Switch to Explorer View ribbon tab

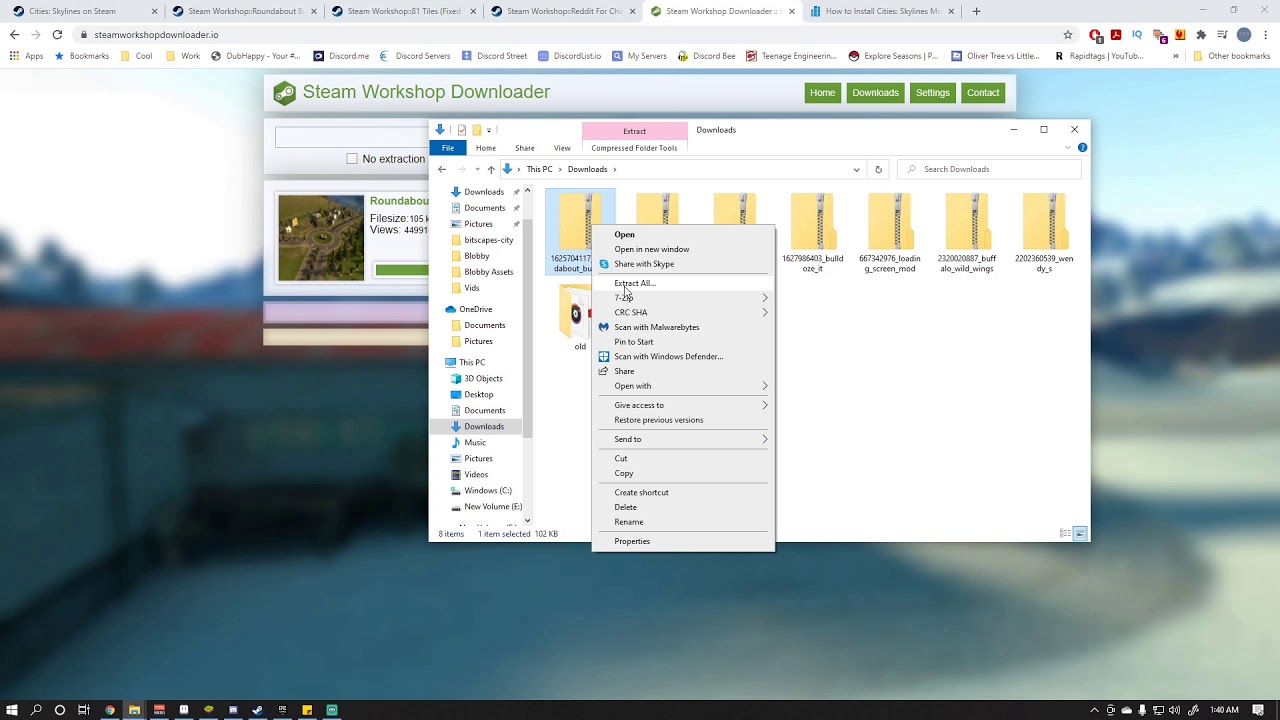click(562, 148)
